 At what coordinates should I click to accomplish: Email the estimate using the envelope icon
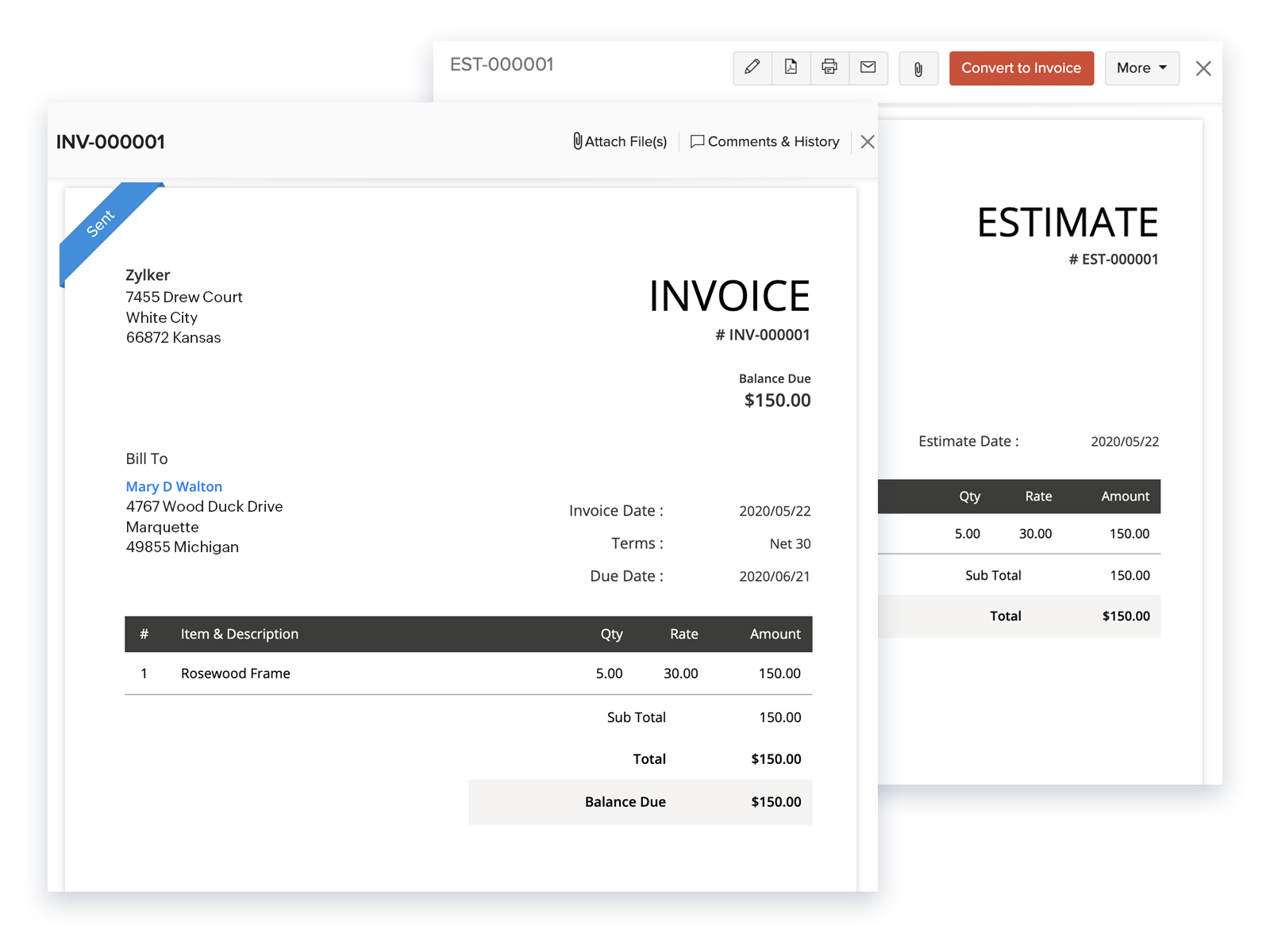click(x=868, y=68)
